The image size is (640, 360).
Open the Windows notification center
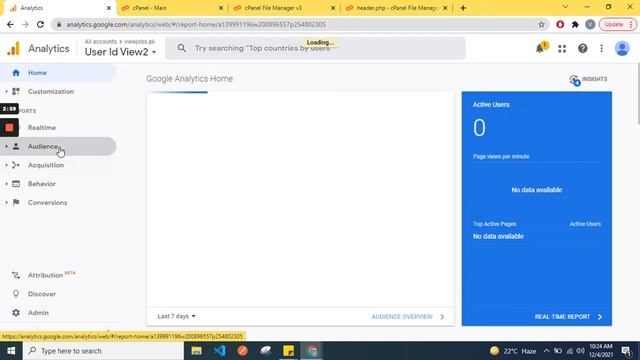tap(627, 351)
